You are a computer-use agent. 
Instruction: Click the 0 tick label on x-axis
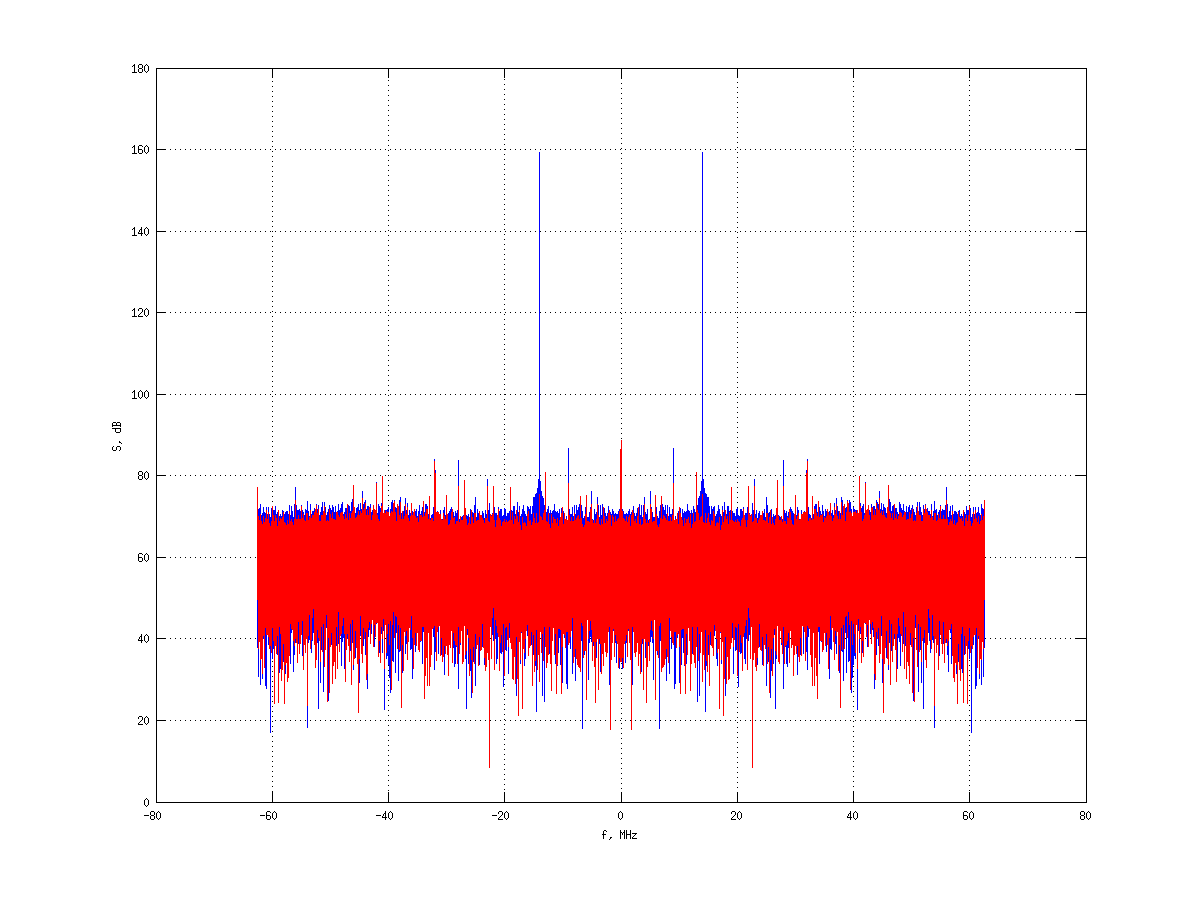pos(621,815)
